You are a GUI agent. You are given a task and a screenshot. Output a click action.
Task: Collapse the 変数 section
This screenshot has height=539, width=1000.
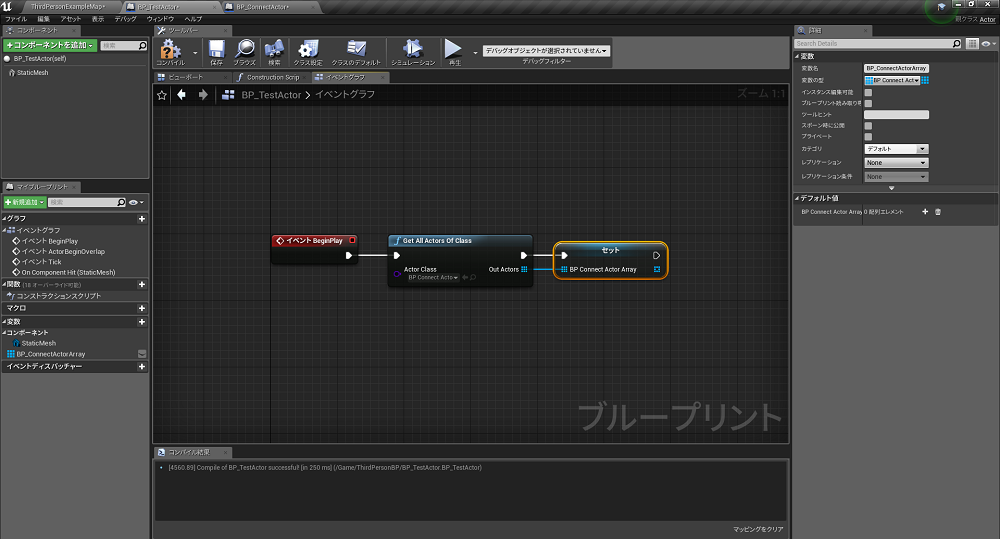click(x=4, y=322)
